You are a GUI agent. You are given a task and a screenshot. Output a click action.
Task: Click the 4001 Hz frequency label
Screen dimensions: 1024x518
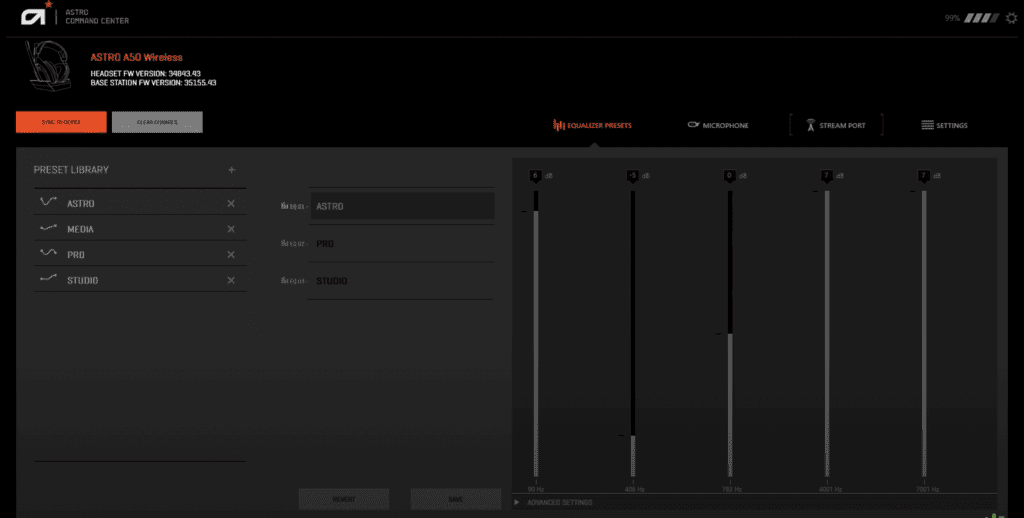point(830,489)
